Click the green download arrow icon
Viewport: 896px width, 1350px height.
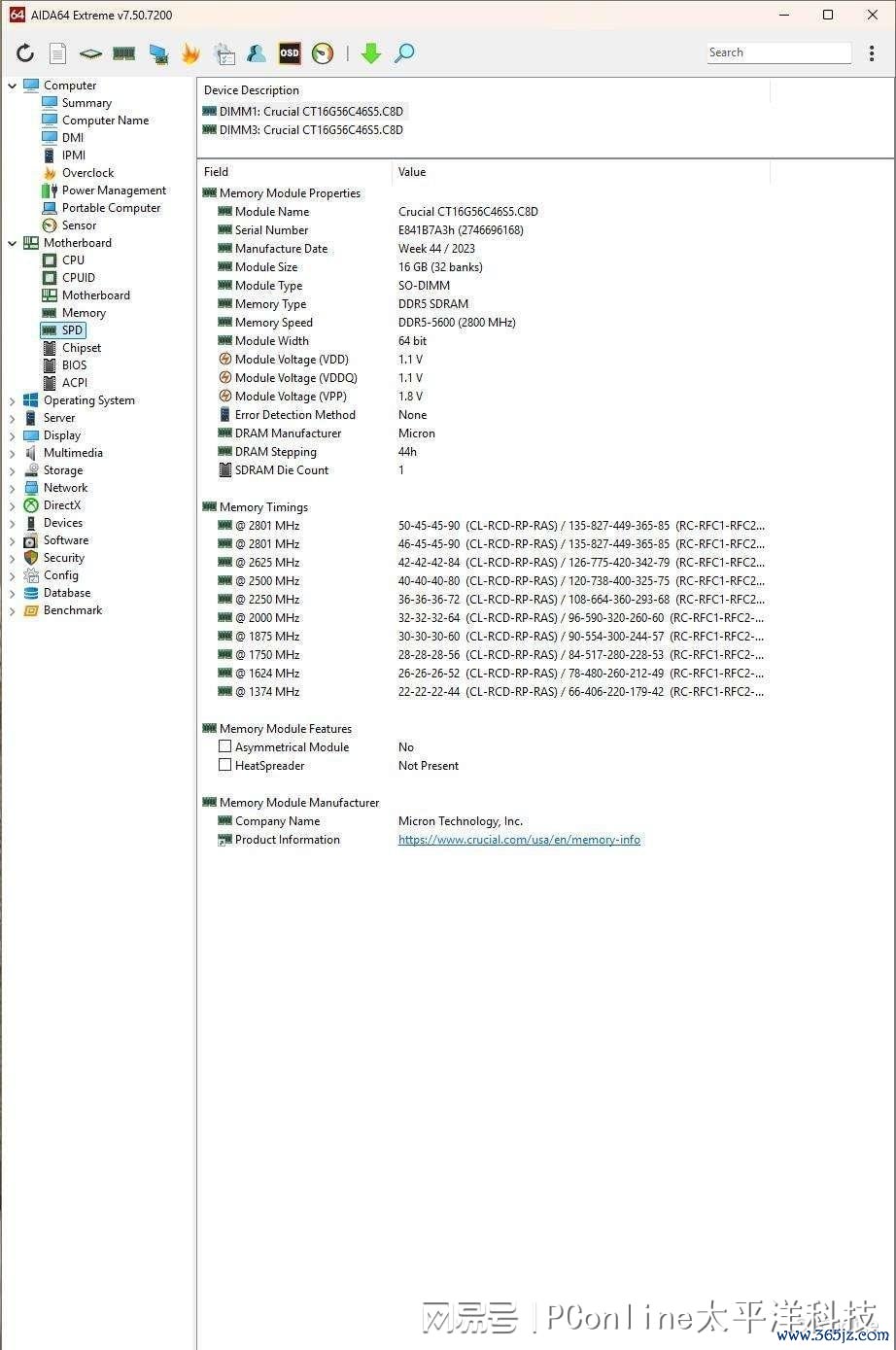click(x=371, y=53)
